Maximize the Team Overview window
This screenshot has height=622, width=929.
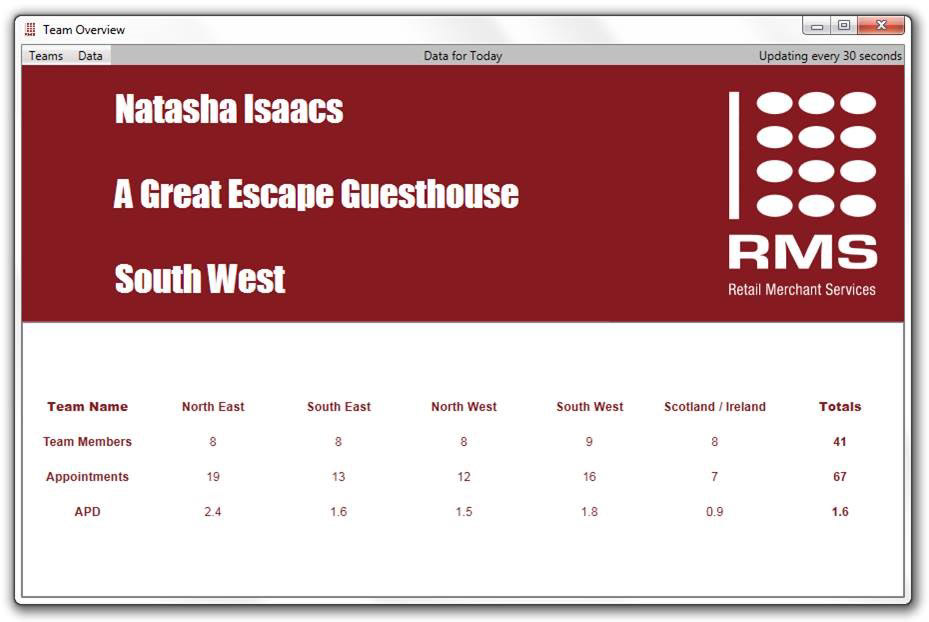tap(844, 26)
